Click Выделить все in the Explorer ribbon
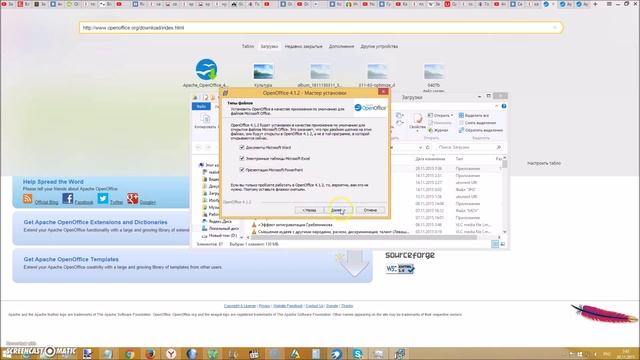Viewport: 640px width, 360px height. pos(473,116)
